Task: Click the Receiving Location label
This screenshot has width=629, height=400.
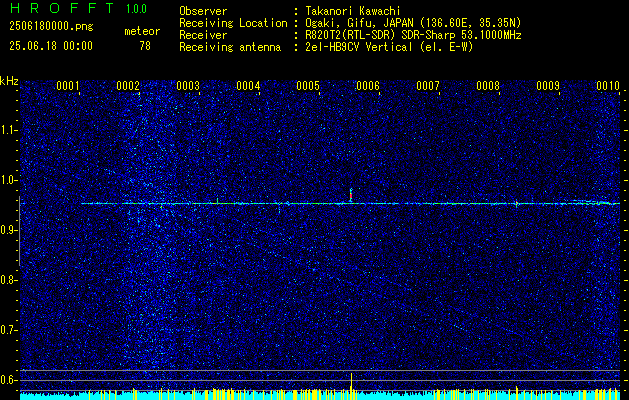Action: coord(233,23)
